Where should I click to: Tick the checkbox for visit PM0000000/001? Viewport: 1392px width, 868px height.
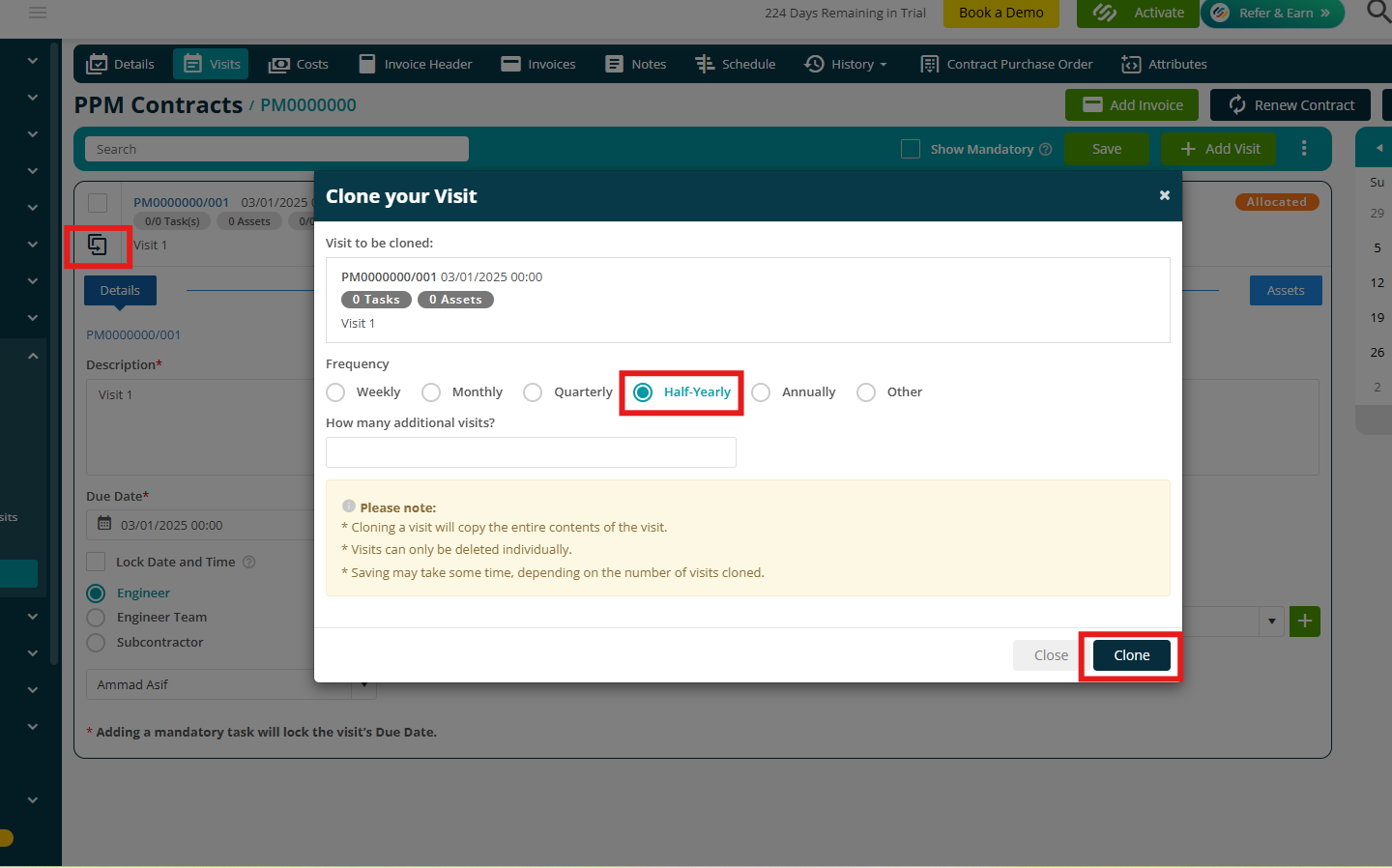click(98, 202)
